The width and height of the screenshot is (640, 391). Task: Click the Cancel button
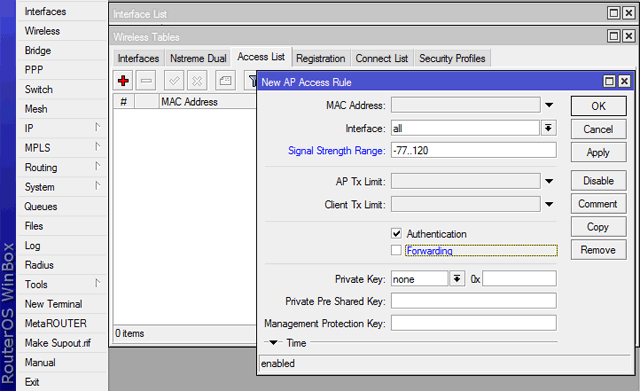[x=598, y=129]
